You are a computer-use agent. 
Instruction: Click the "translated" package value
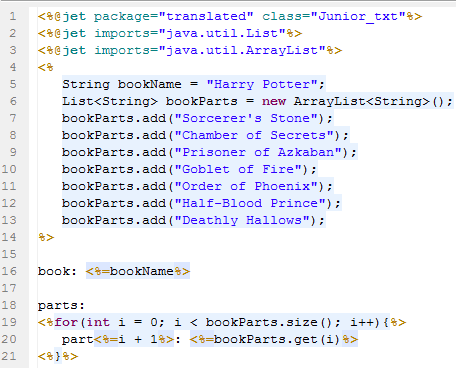206,16
